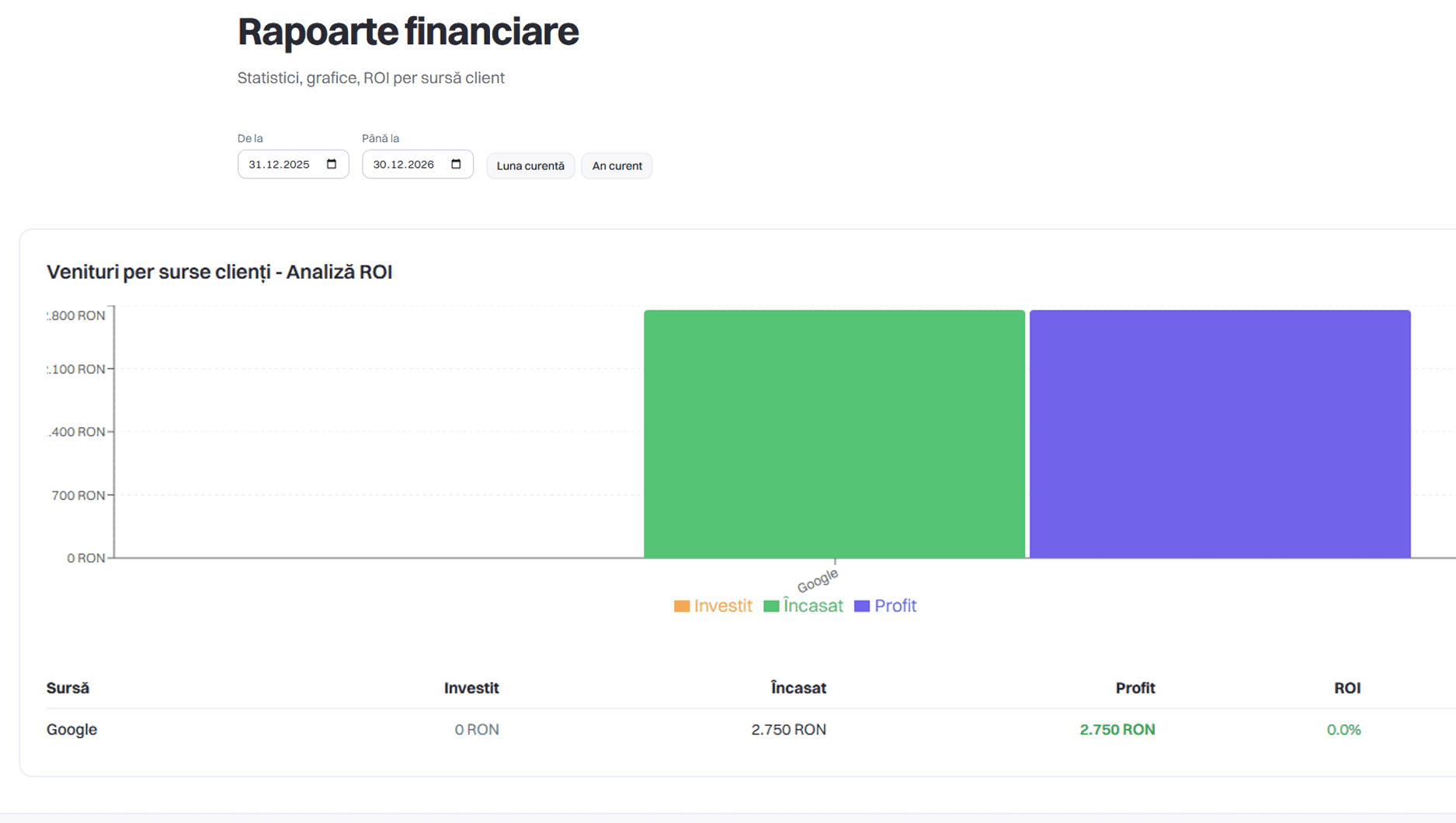
Task: Toggle the purple Profit legend entry
Action: click(x=885, y=606)
